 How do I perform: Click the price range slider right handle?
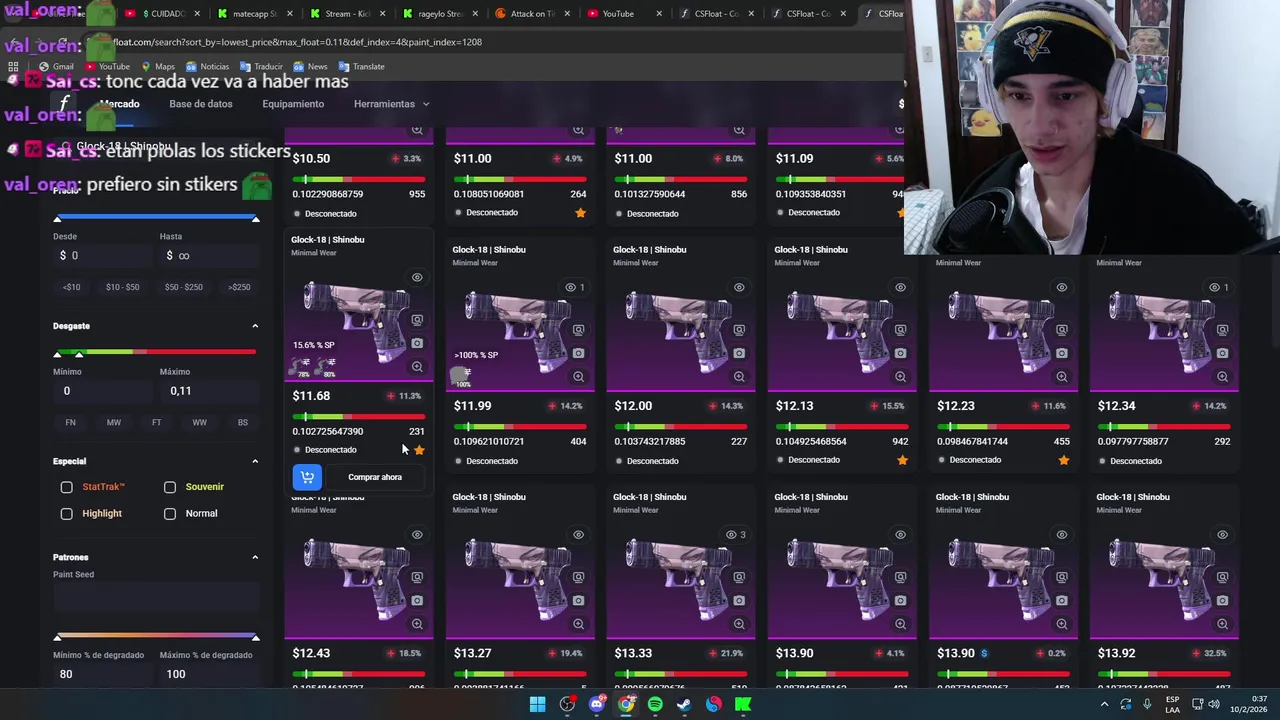(255, 219)
